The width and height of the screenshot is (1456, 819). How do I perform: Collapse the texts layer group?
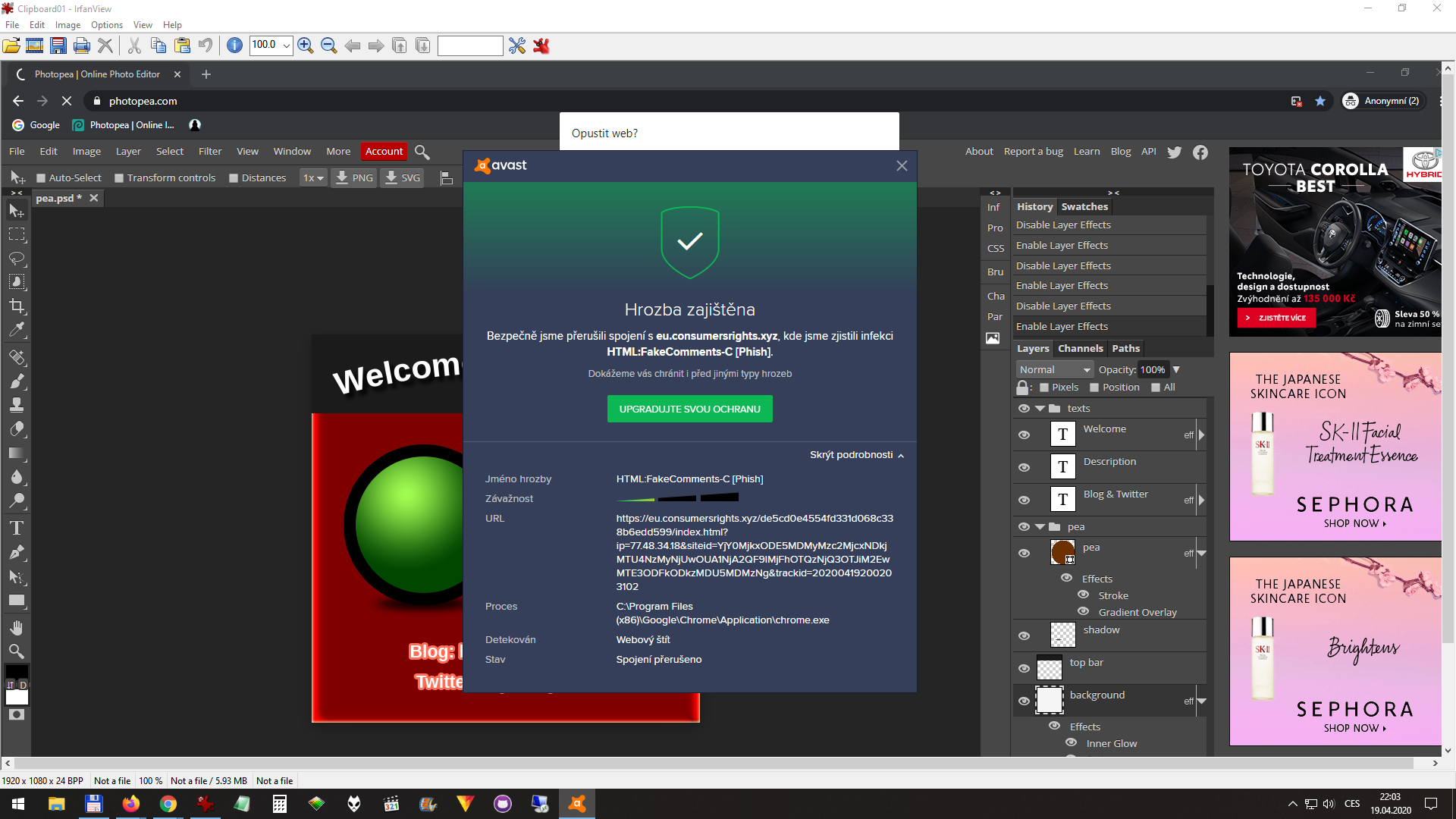(x=1040, y=408)
